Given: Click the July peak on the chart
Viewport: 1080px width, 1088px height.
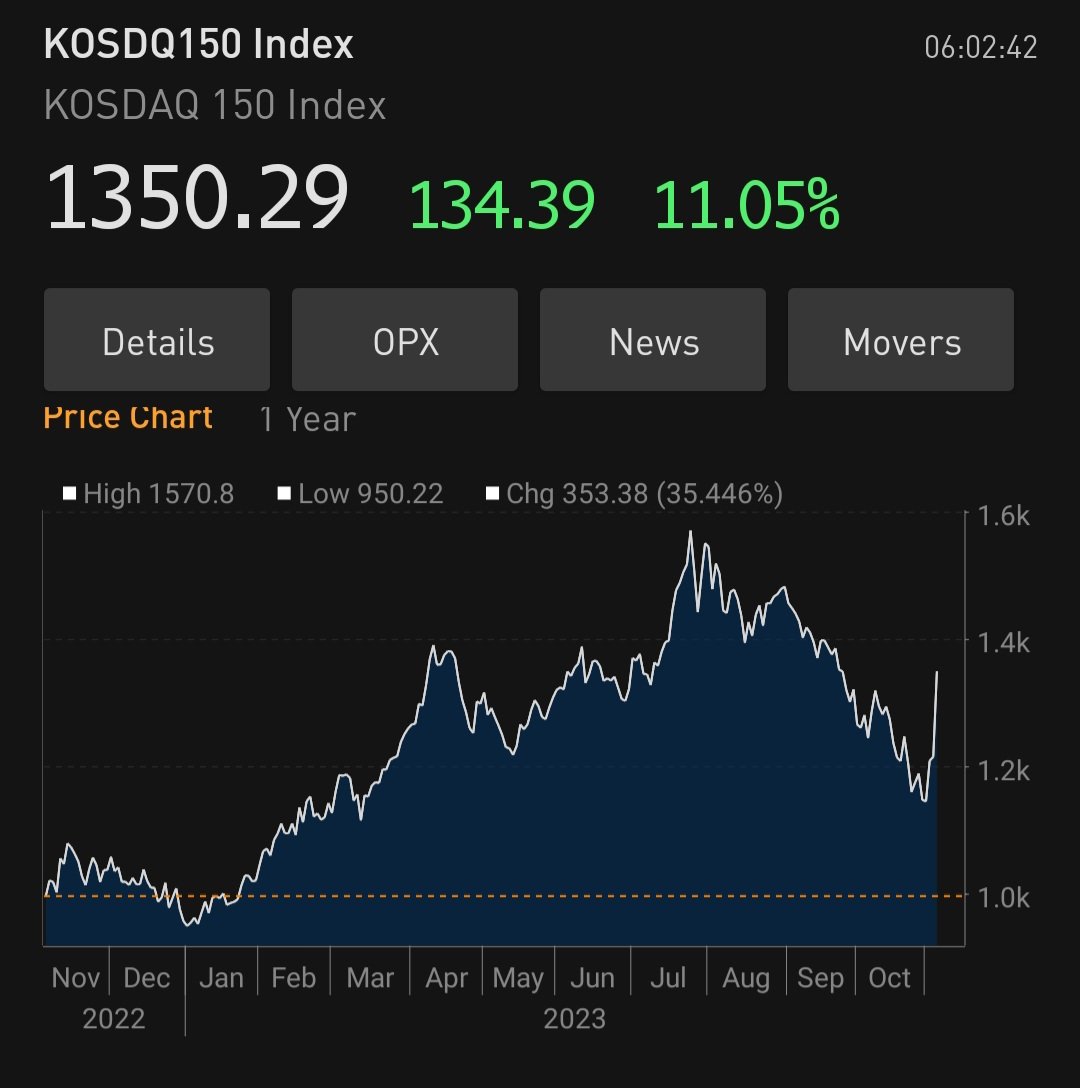Looking at the screenshot, I should [x=690, y=532].
